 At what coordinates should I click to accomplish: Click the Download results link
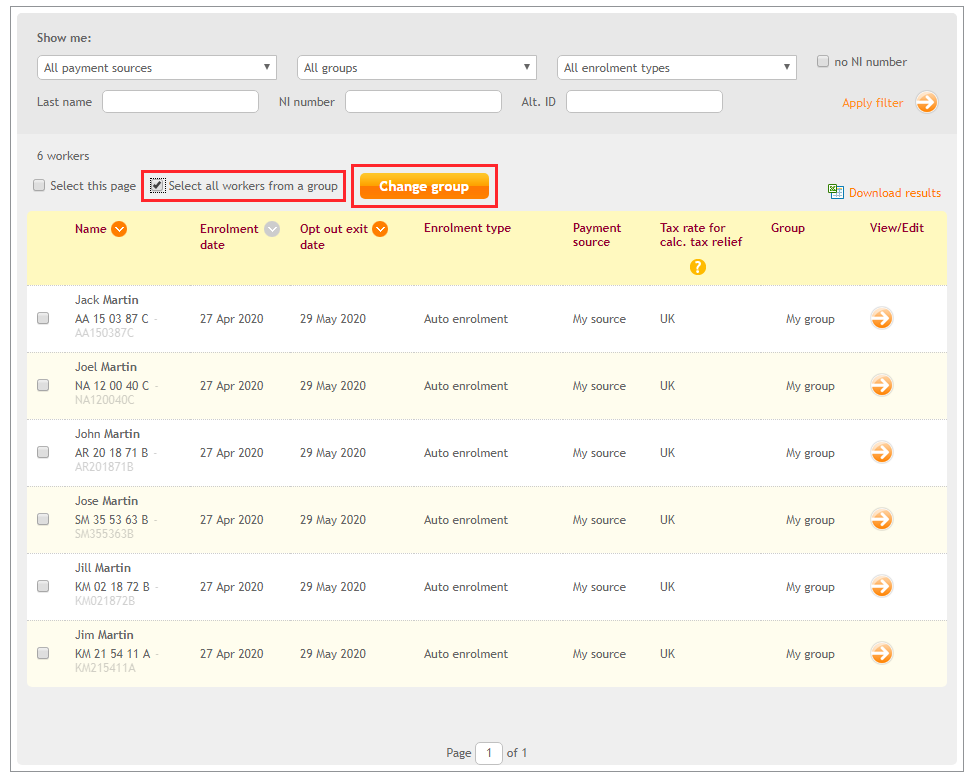[895, 193]
